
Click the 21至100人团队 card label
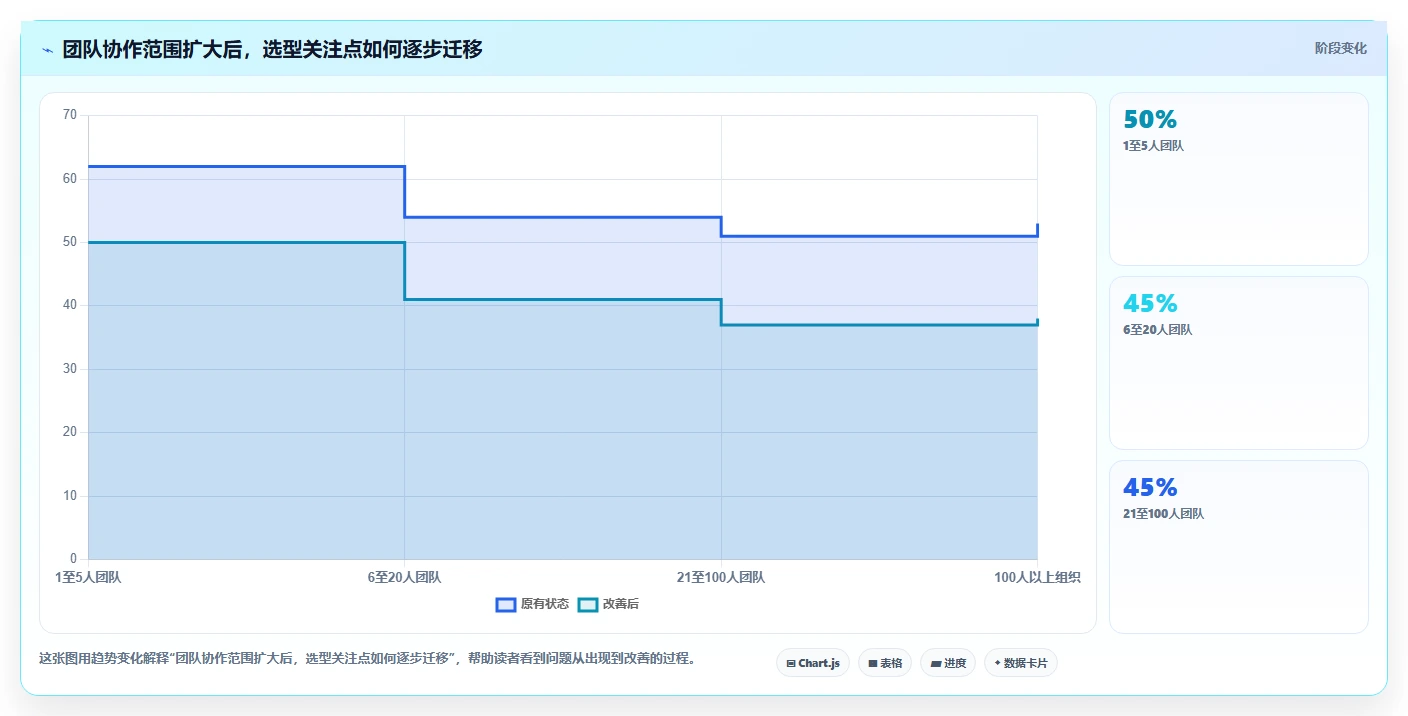[1163, 514]
